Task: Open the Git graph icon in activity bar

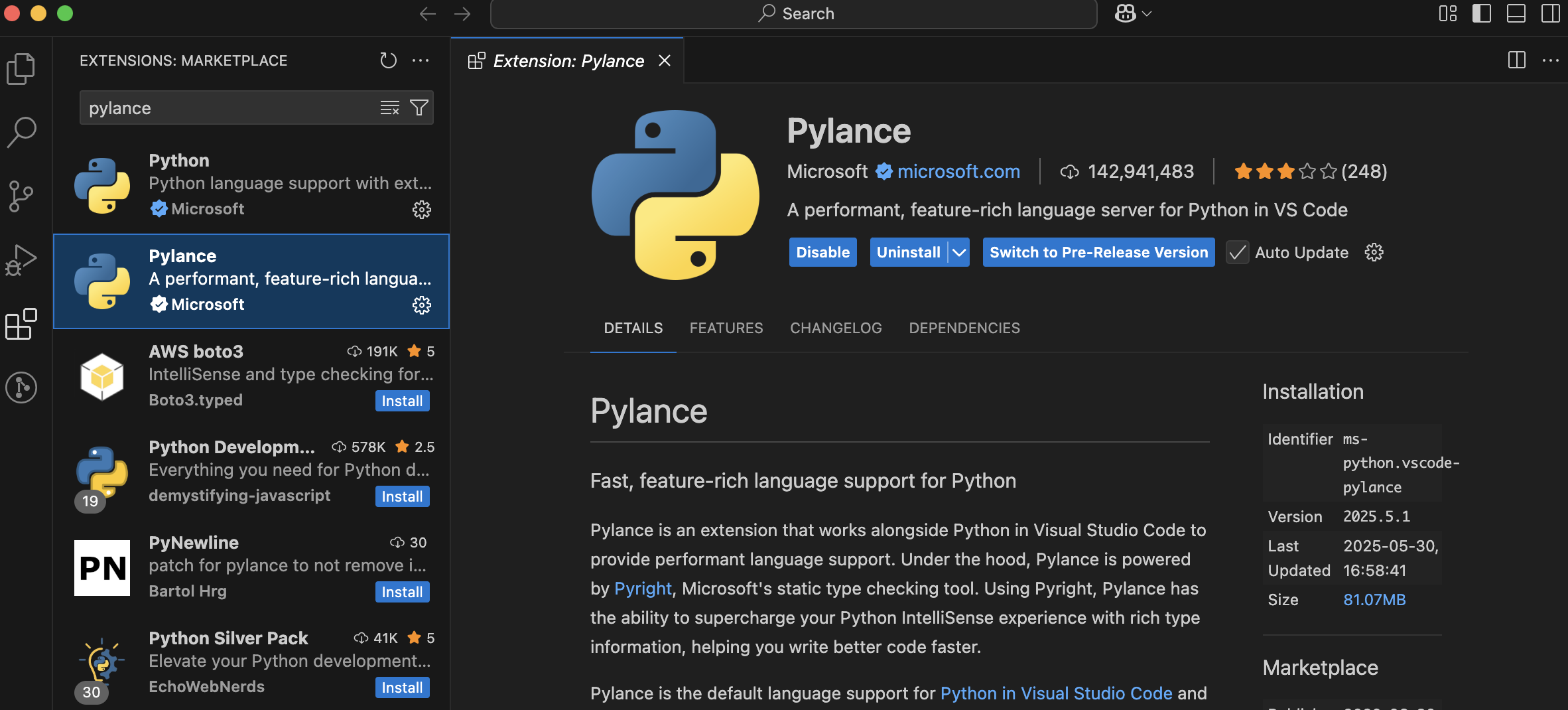Action: point(21,388)
